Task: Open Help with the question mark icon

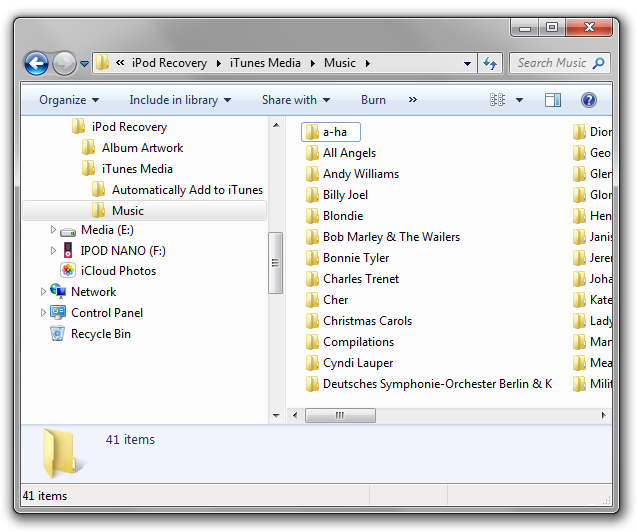Action: [x=589, y=99]
